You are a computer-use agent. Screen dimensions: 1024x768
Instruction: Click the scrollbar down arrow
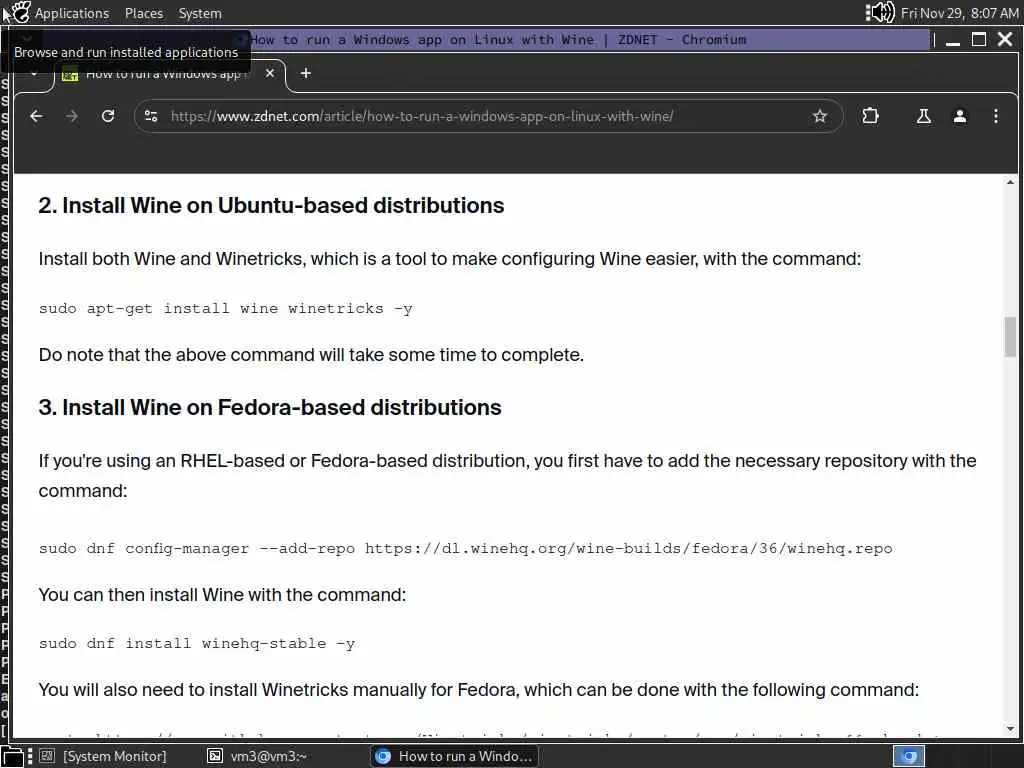1010,729
